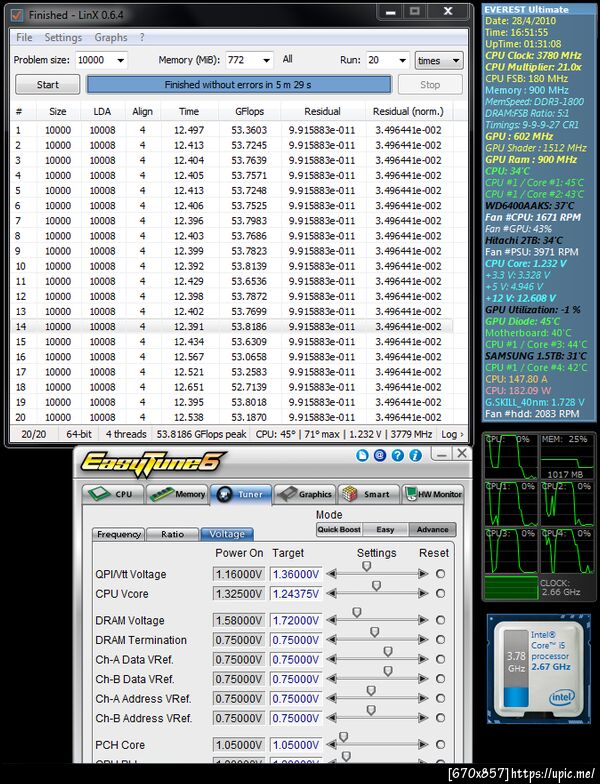600x784 pixels.
Task: Click the QPI/Vtt Voltage slider thumb
Action: (x=366, y=566)
